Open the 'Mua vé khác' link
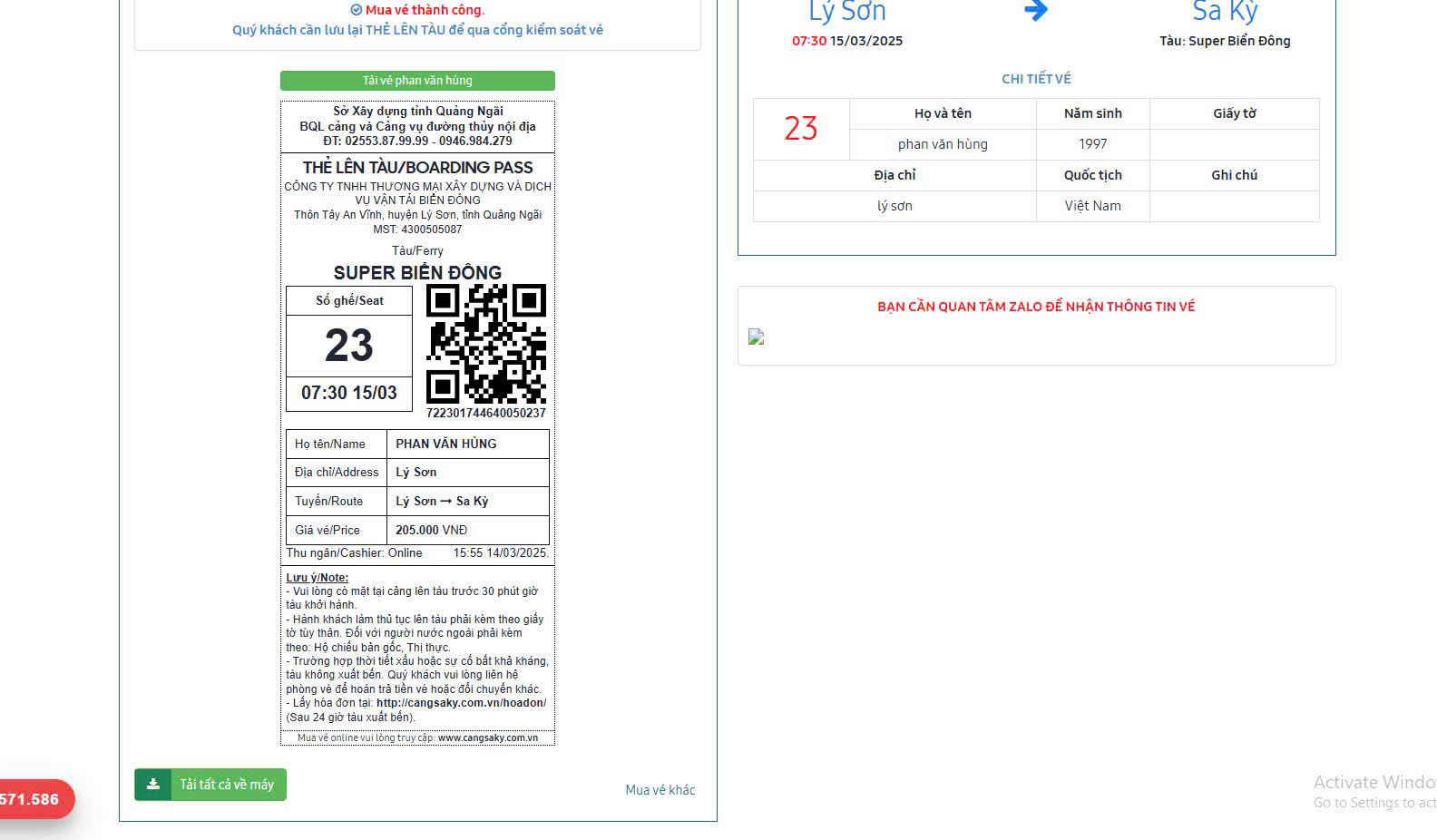The width and height of the screenshot is (1437, 840). click(660, 790)
